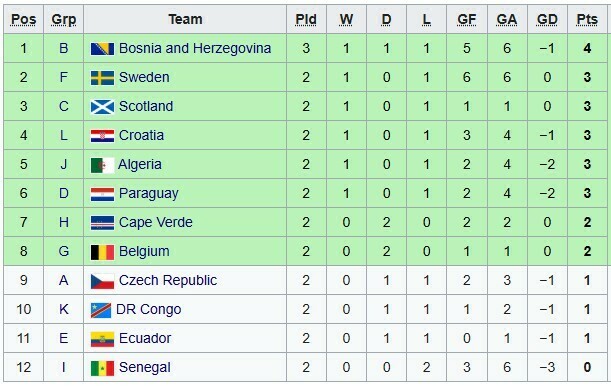Click the Grp column header
611x386 pixels.
[x=64, y=19]
